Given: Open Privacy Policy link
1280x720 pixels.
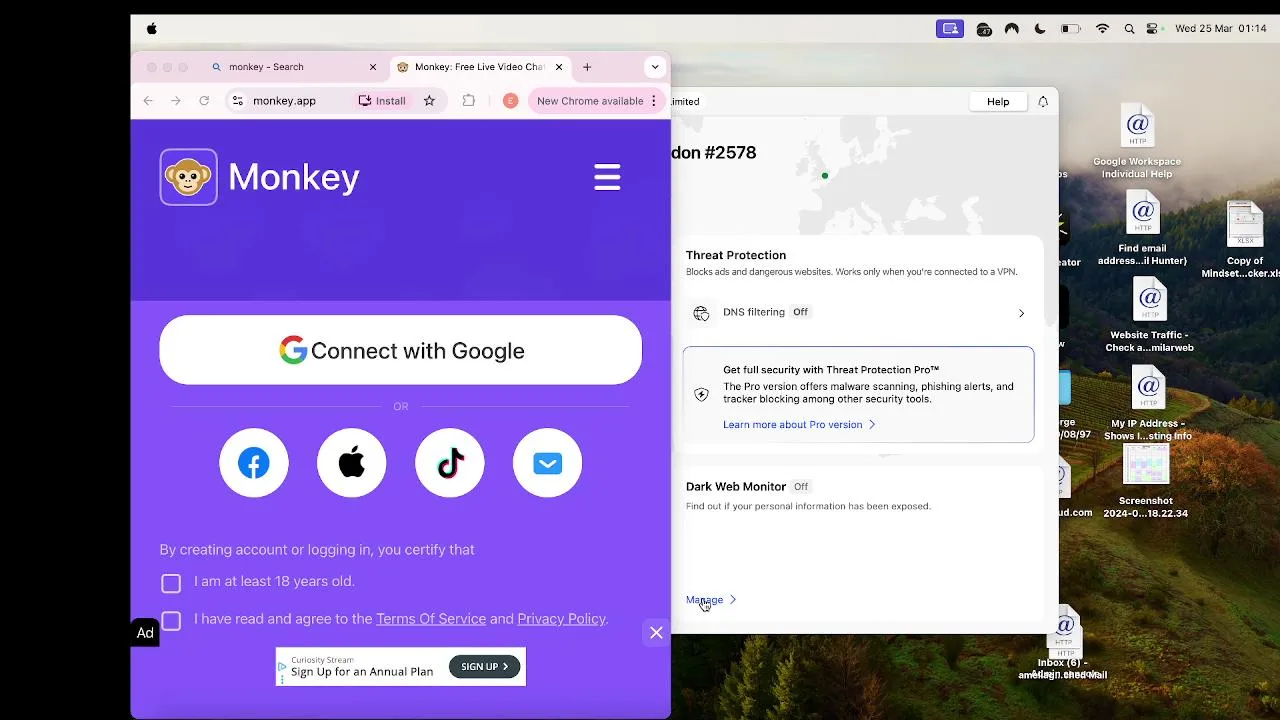Looking at the screenshot, I should [561, 619].
